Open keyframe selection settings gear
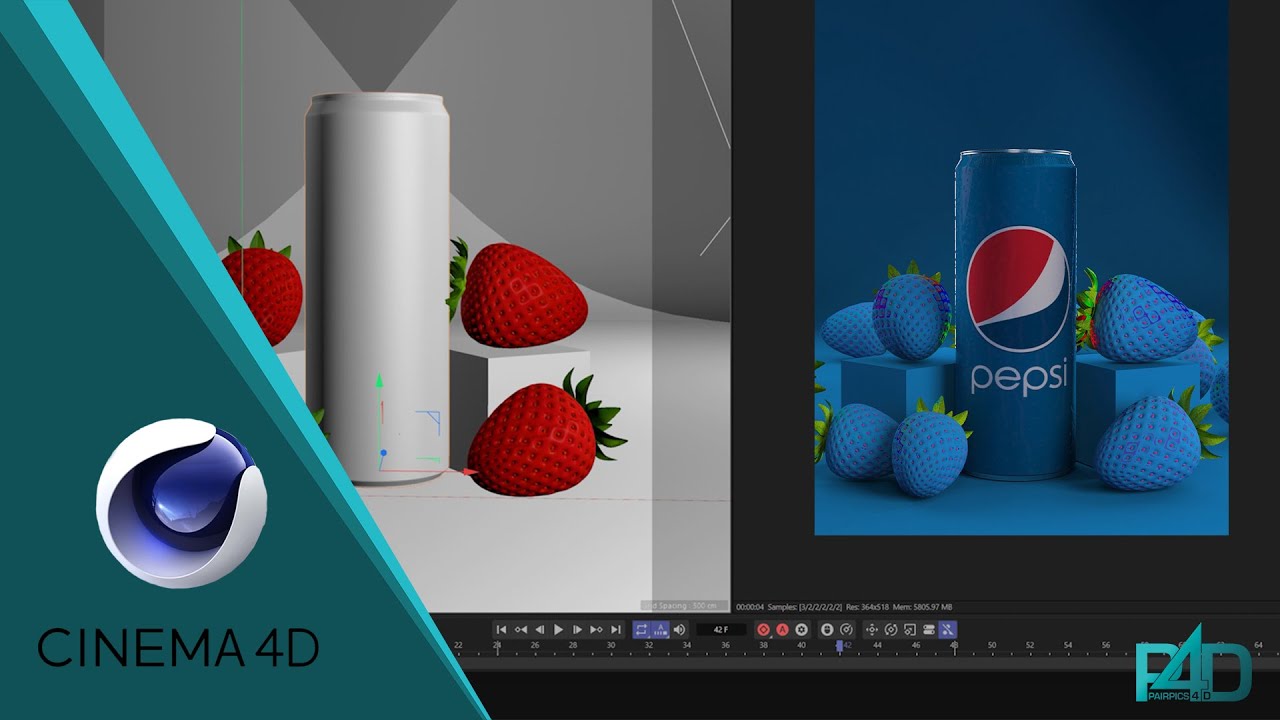The image size is (1280, 720). (x=801, y=630)
